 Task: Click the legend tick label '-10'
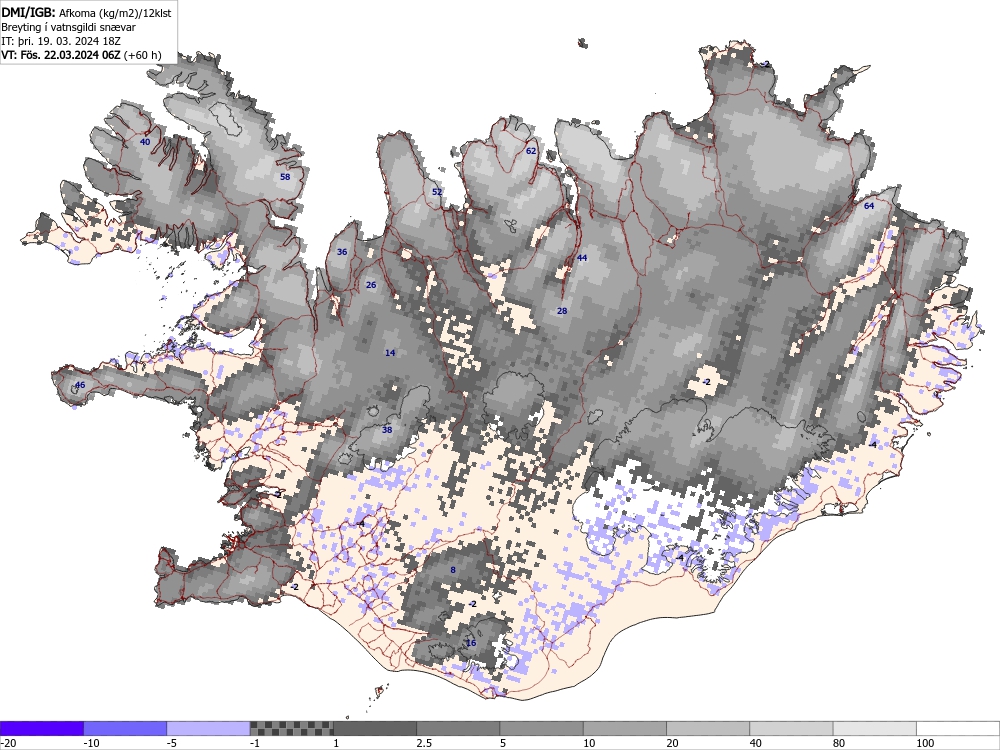coord(92,744)
